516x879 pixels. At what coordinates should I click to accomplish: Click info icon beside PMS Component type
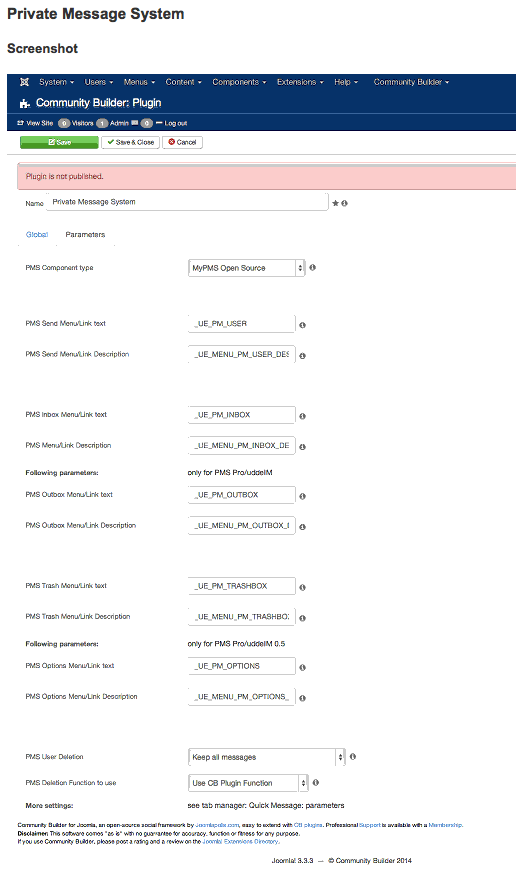[x=312, y=267]
